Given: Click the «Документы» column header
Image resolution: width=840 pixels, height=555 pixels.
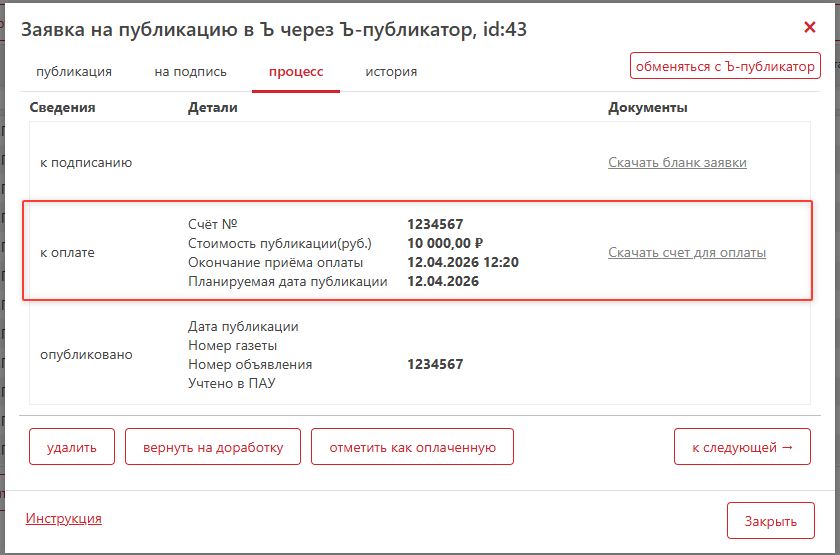Looking at the screenshot, I should point(647,108).
